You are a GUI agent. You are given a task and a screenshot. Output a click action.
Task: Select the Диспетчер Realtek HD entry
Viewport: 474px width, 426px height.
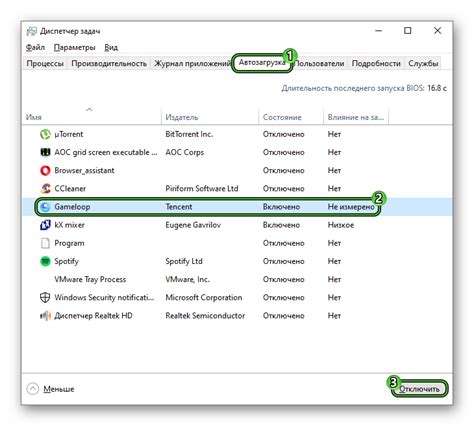(93, 316)
